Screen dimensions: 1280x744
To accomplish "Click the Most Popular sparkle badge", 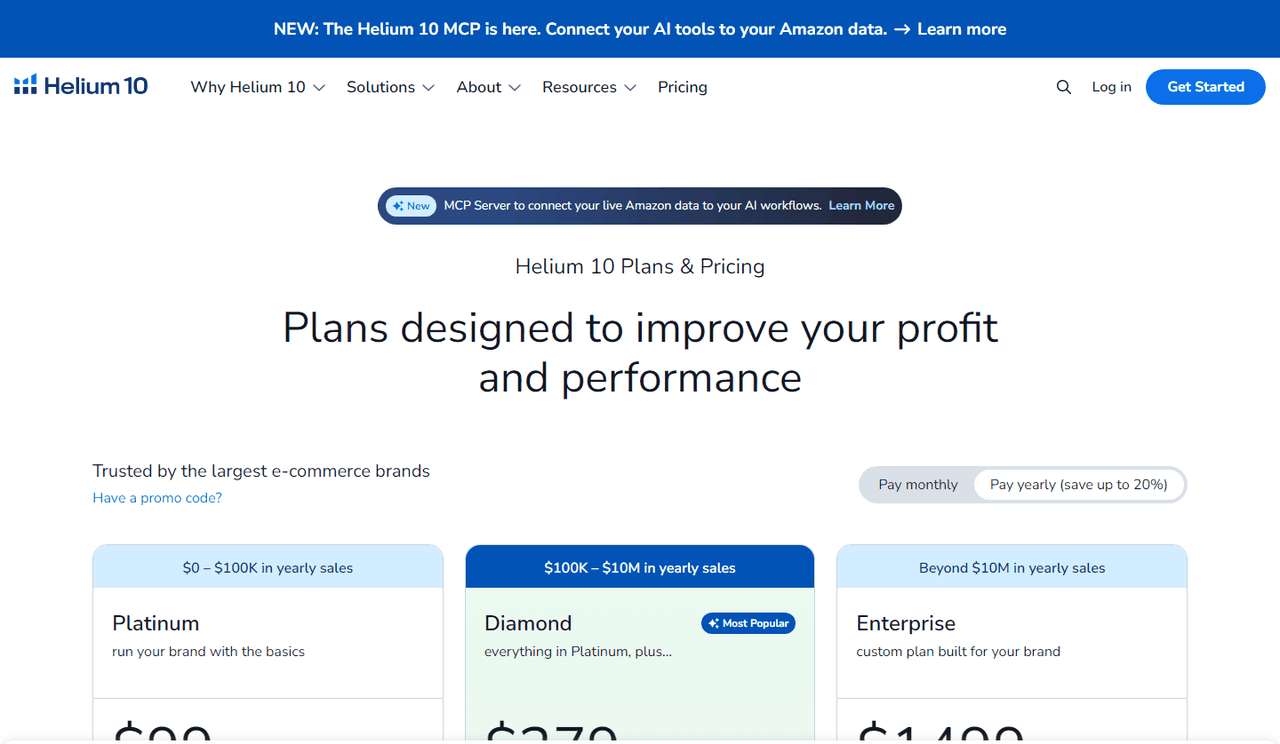I will click(748, 623).
